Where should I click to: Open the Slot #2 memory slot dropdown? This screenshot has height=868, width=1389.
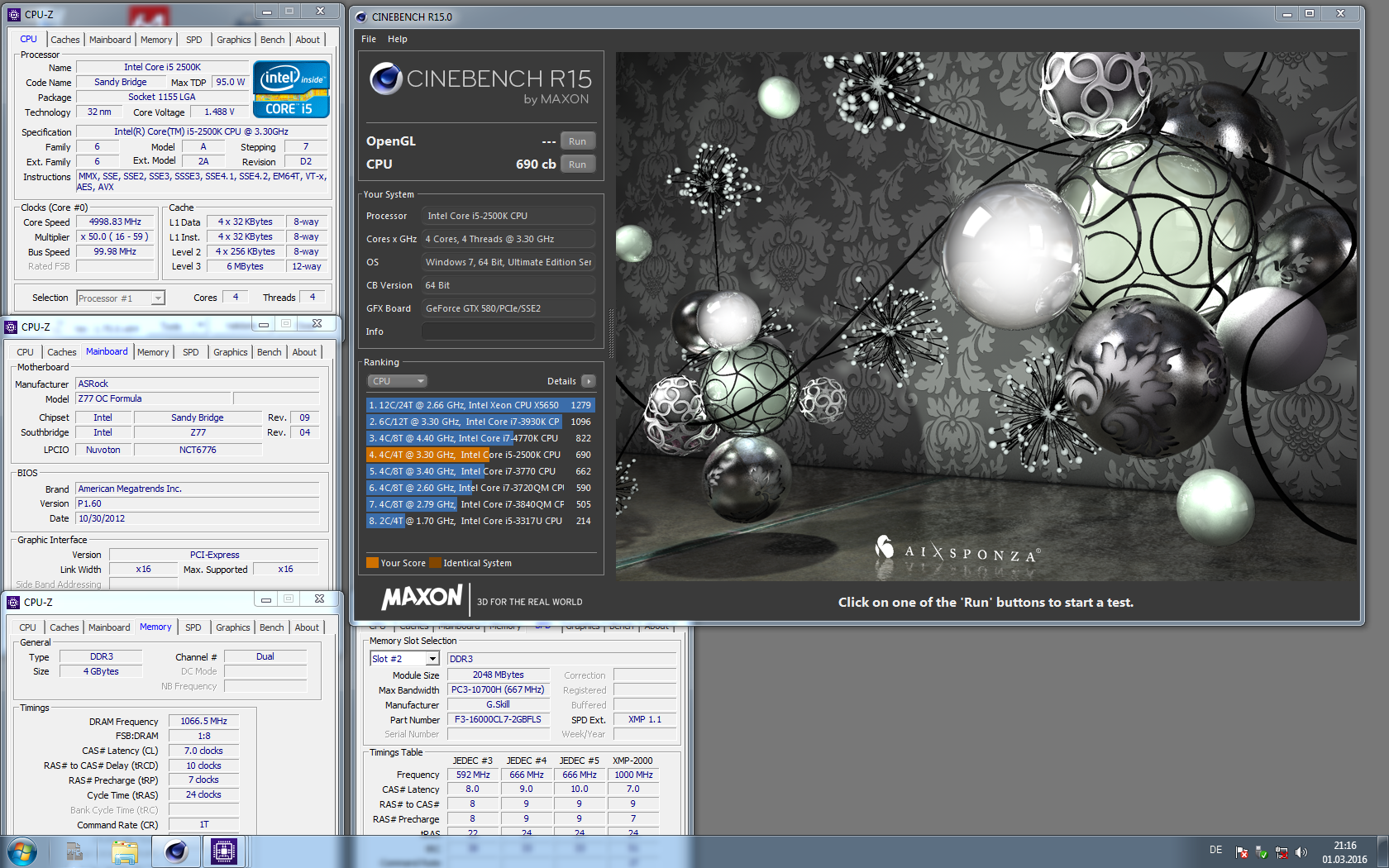click(404, 659)
